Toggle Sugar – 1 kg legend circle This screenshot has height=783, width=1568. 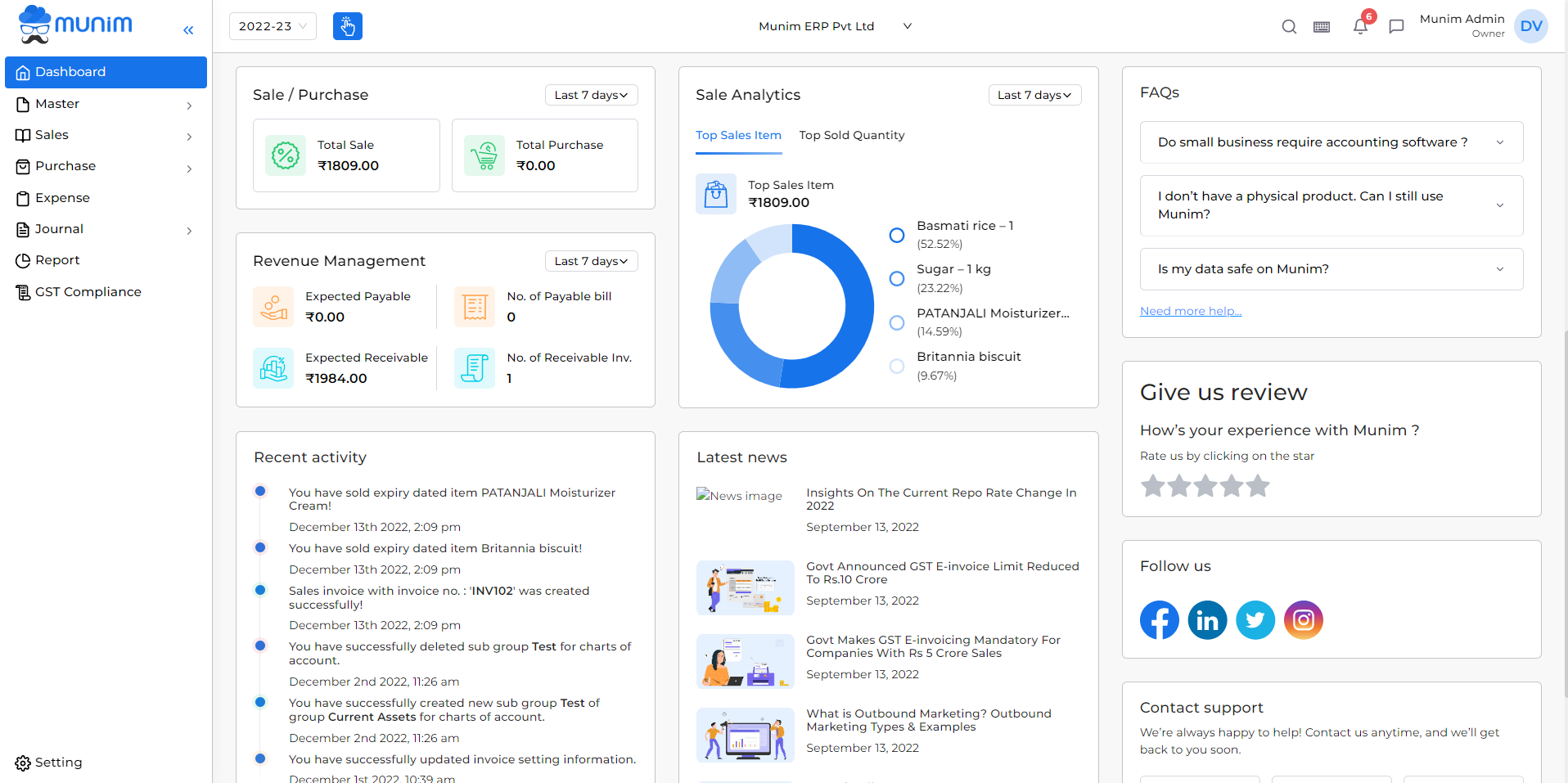pyautogui.click(x=897, y=279)
